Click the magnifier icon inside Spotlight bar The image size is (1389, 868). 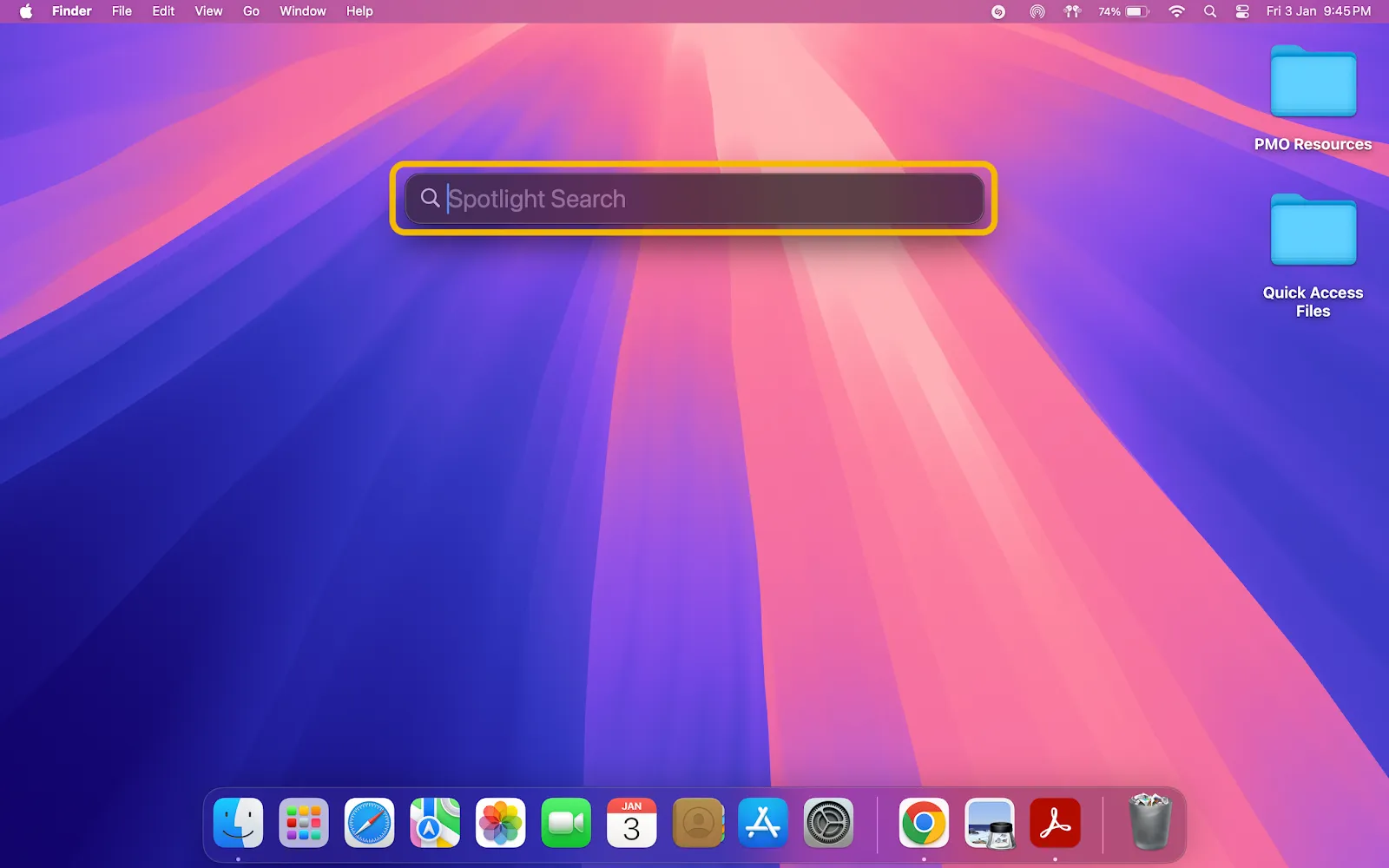tap(430, 198)
